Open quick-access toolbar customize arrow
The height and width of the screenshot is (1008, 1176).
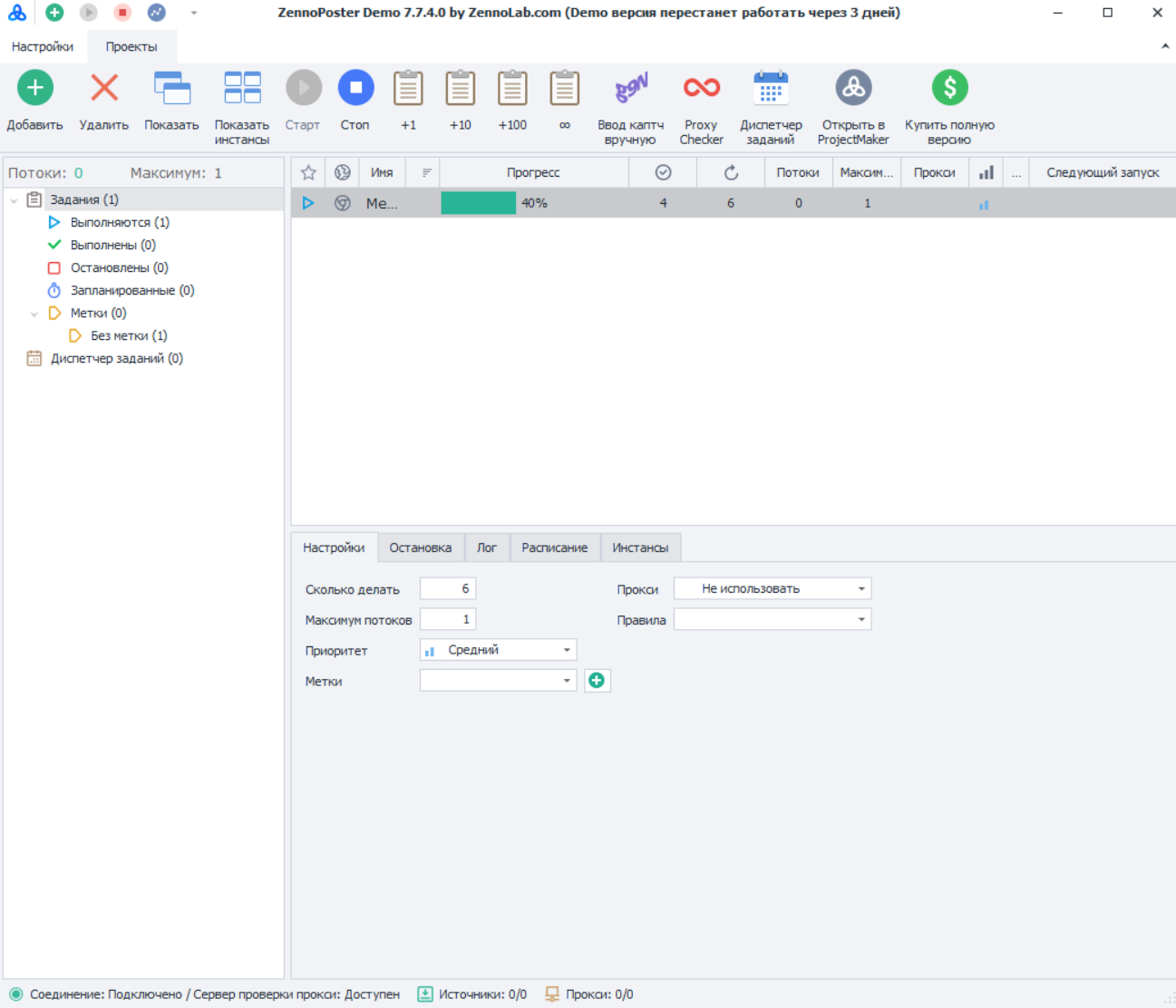[x=193, y=14]
